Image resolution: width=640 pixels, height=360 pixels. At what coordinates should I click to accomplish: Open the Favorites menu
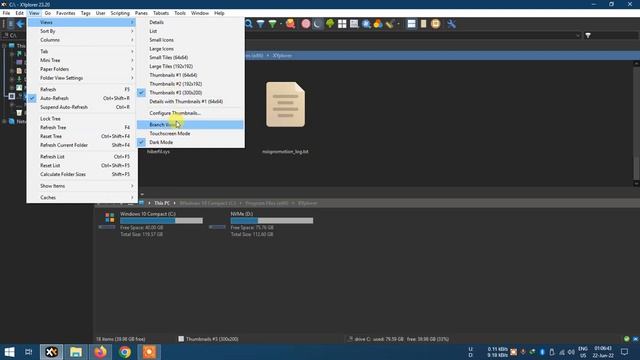66,13
